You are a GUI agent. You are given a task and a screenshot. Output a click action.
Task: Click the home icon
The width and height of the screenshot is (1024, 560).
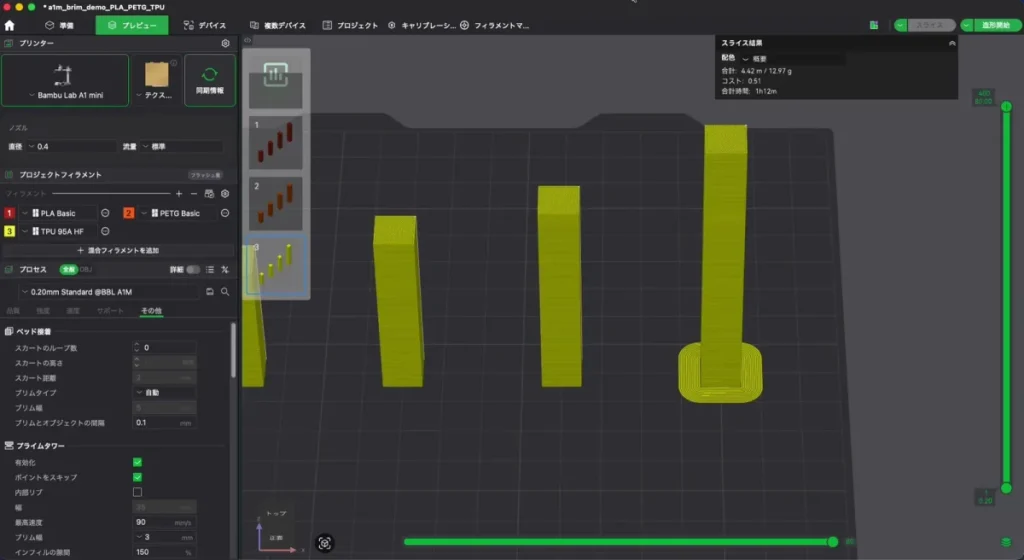9,25
